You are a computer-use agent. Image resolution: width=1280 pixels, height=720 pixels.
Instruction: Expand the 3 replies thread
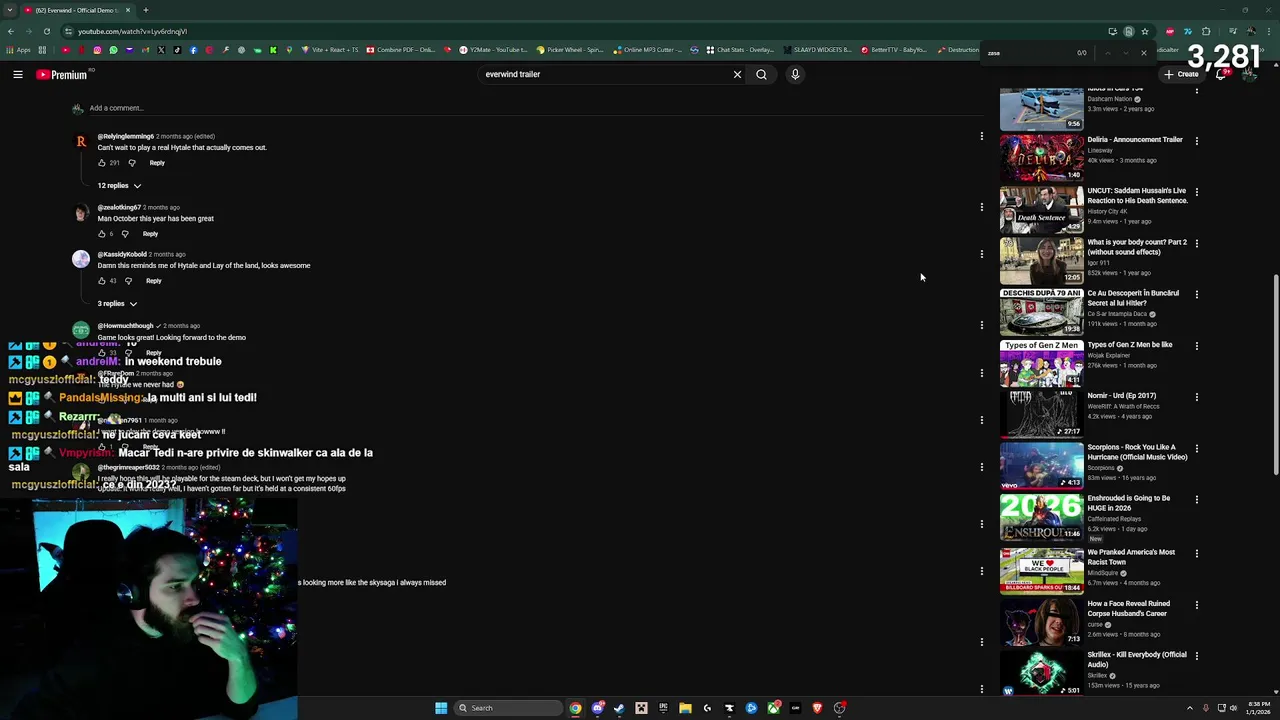[117, 304]
